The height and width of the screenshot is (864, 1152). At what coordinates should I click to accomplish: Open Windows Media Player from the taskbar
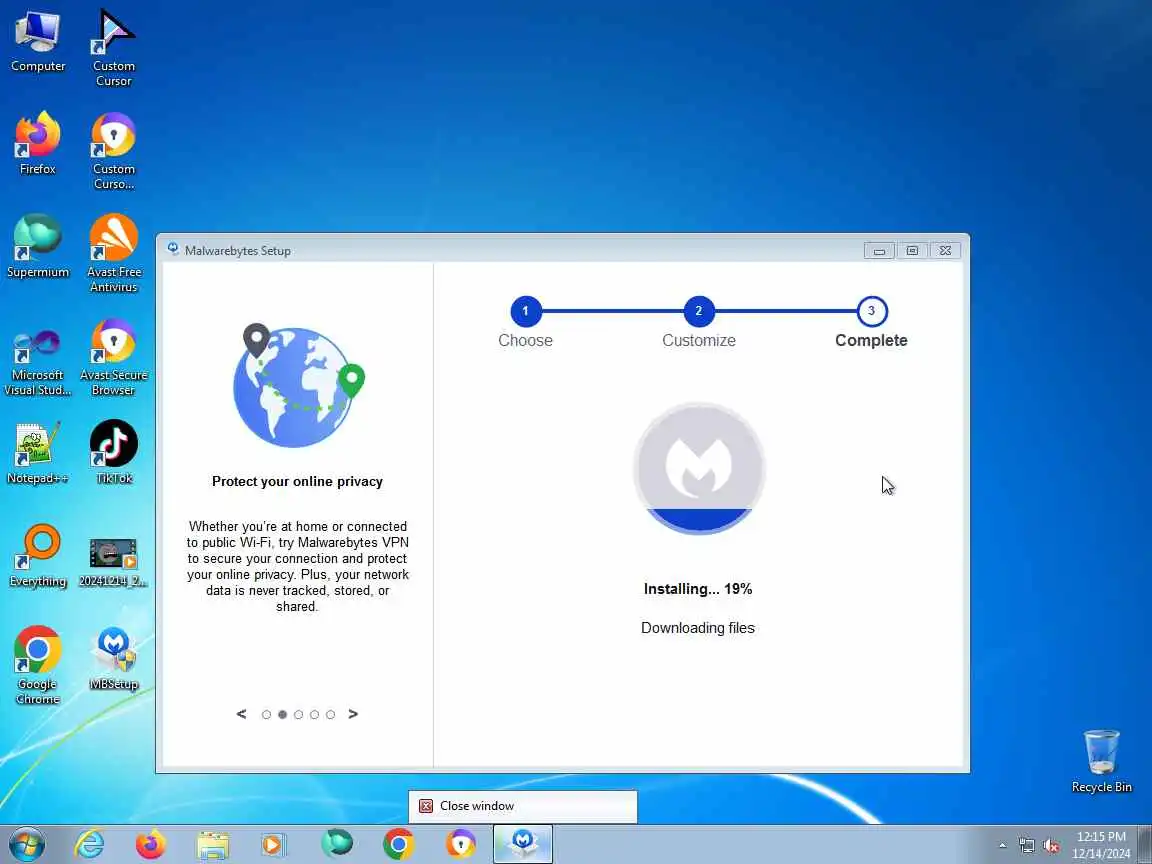pos(275,844)
